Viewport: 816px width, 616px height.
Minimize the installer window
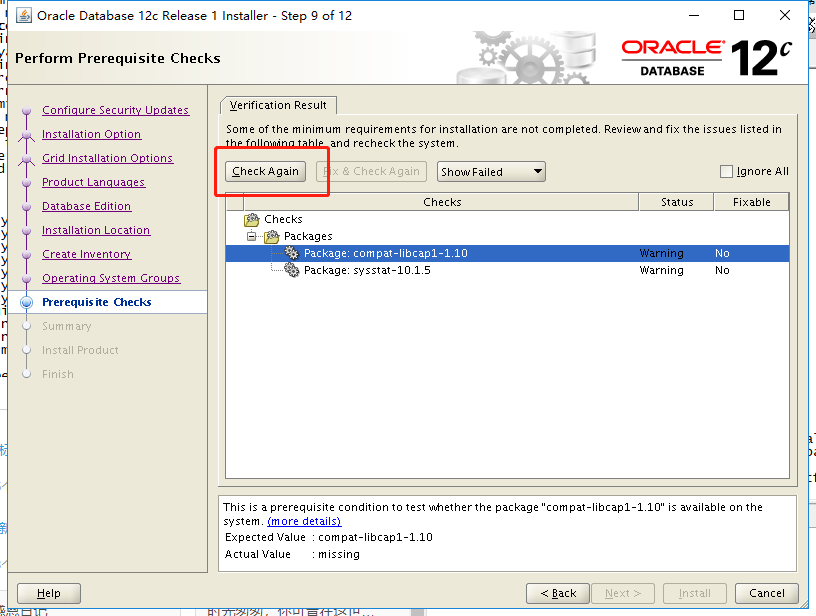[694, 15]
